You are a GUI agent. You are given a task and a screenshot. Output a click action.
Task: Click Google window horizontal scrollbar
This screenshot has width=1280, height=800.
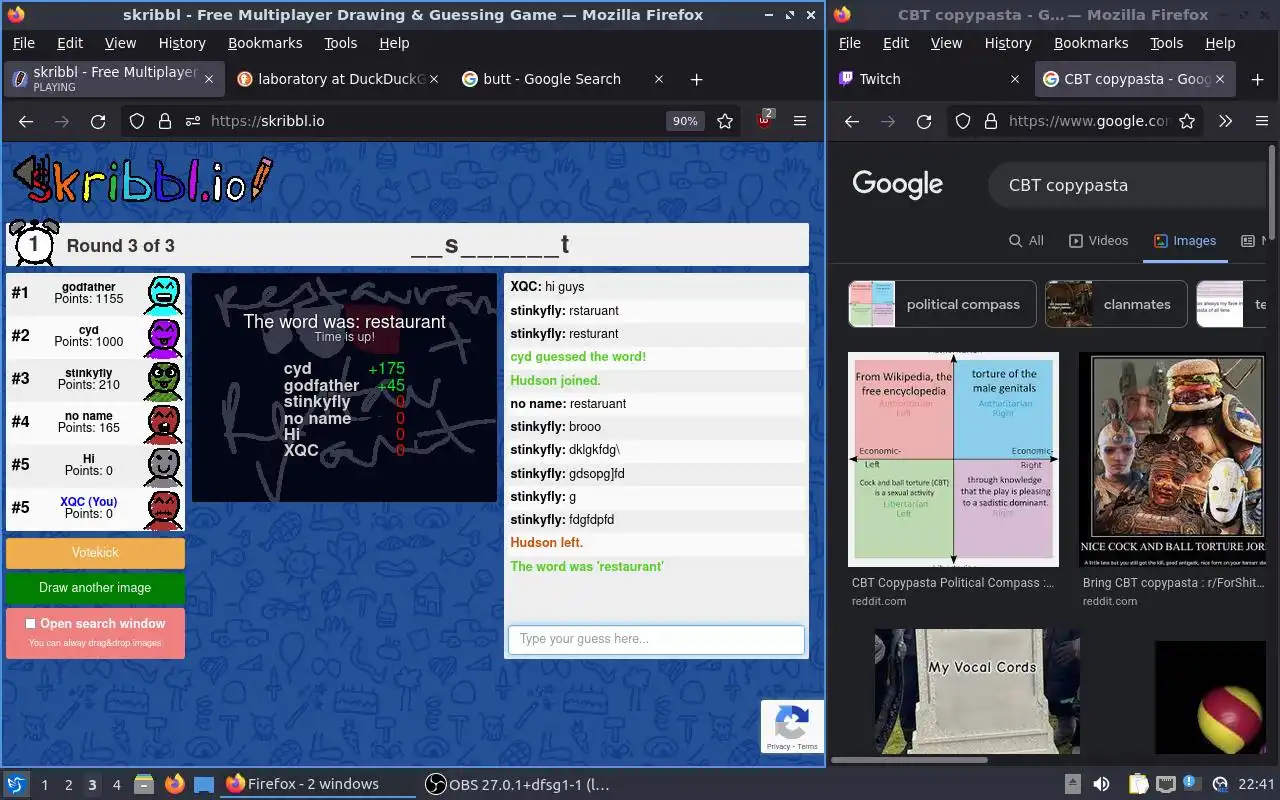click(x=910, y=760)
